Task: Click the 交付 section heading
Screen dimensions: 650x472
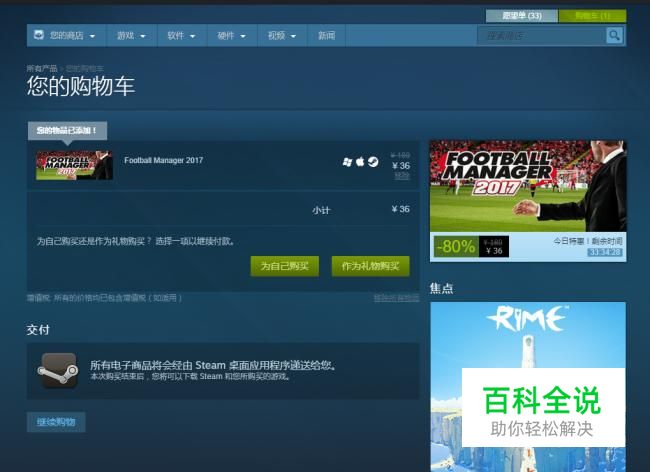Action: click(38, 330)
